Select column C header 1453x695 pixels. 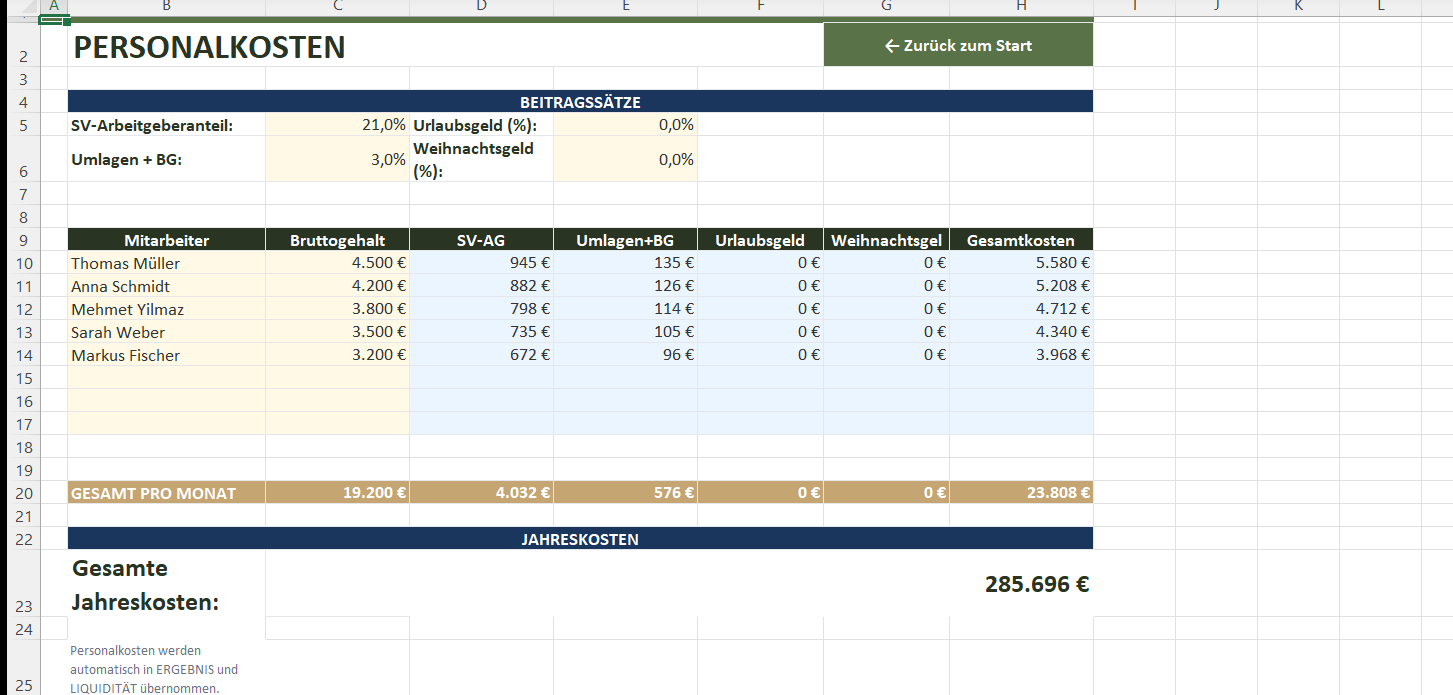(x=337, y=7)
